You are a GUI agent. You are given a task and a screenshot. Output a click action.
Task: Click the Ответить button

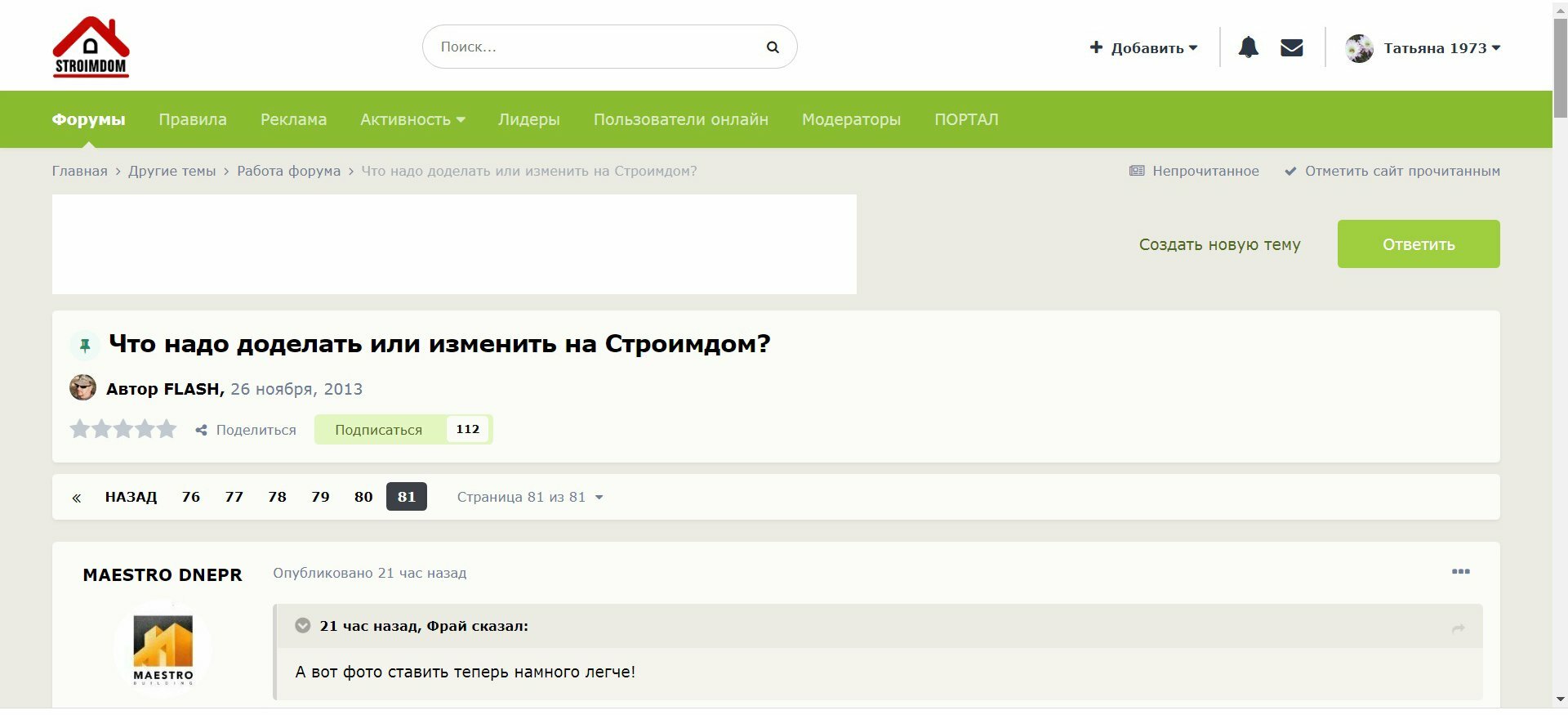(1419, 244)
